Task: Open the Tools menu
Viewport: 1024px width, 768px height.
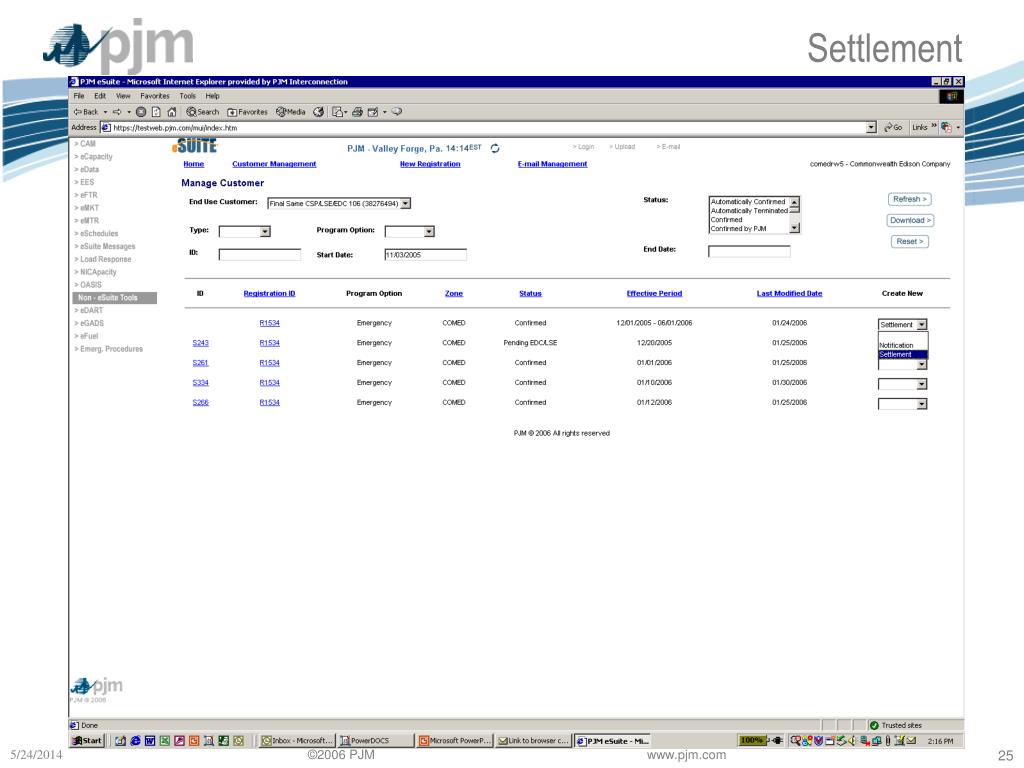Action: click(x=187, y=96)
